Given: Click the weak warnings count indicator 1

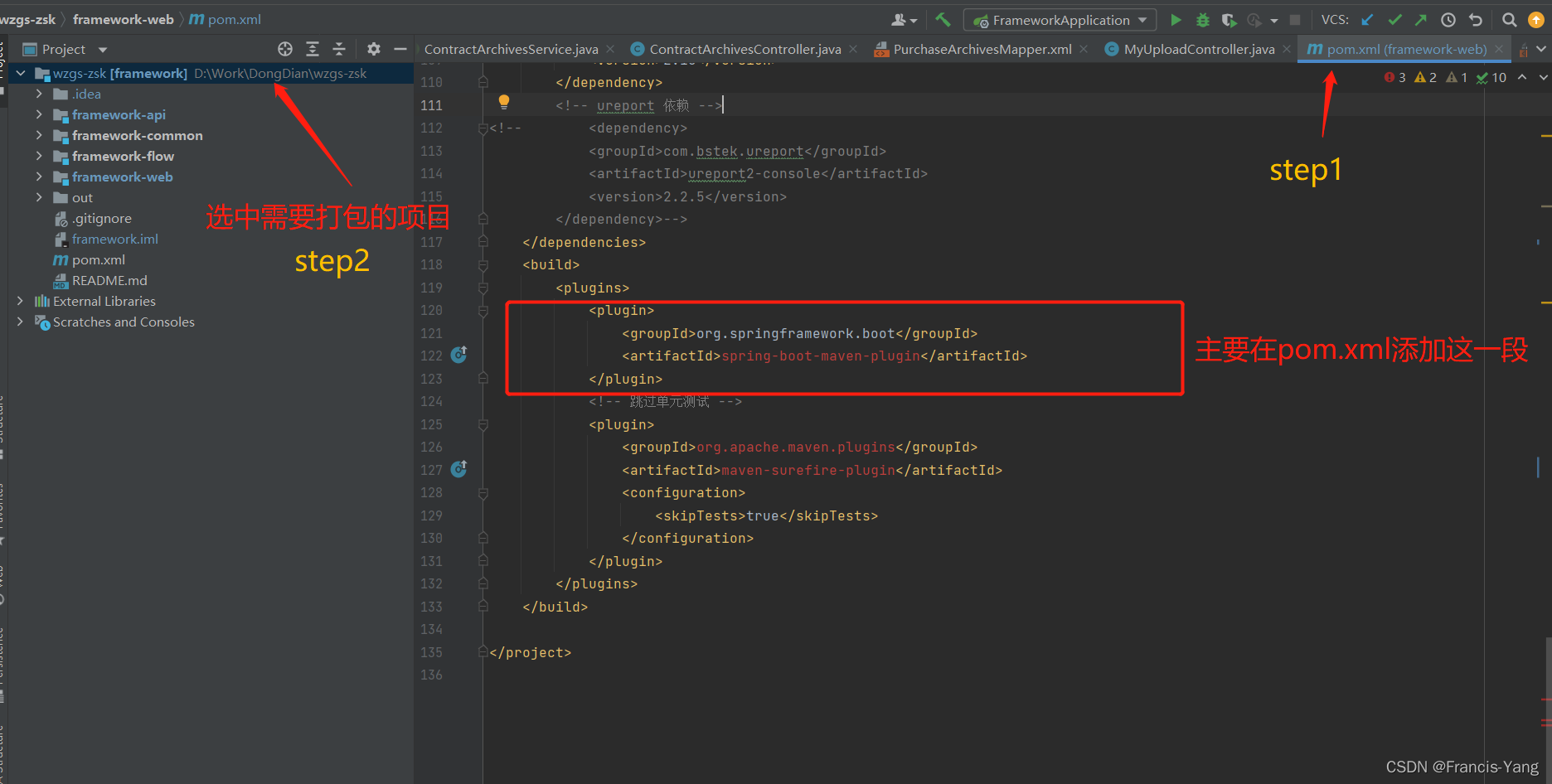Looking at the screenshot, I should point(1457,77).
